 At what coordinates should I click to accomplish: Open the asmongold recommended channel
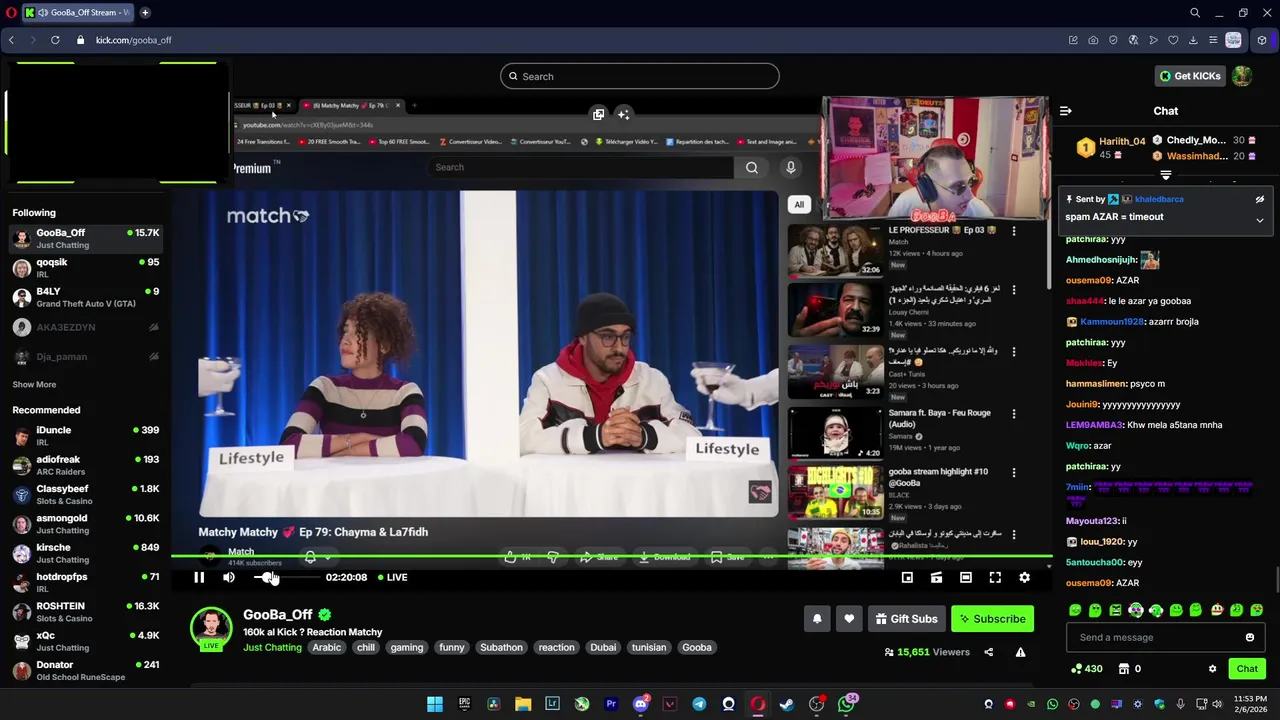pos(85,524)
